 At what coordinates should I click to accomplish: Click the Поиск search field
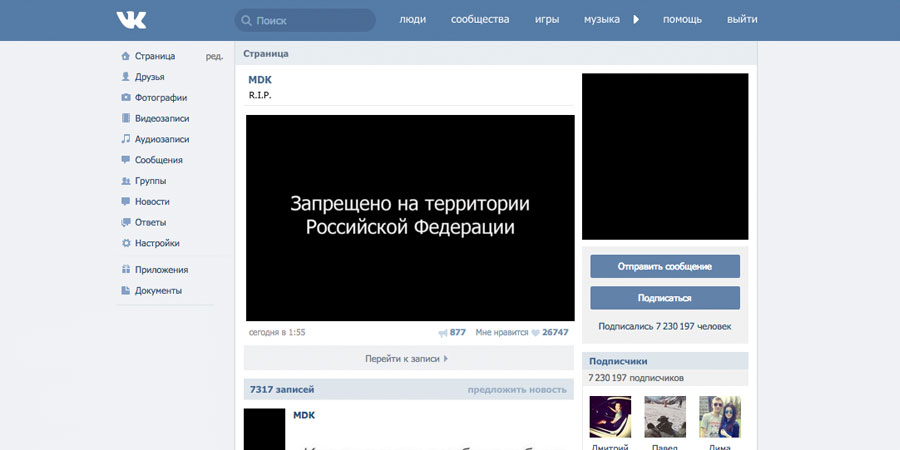(305, 21)
